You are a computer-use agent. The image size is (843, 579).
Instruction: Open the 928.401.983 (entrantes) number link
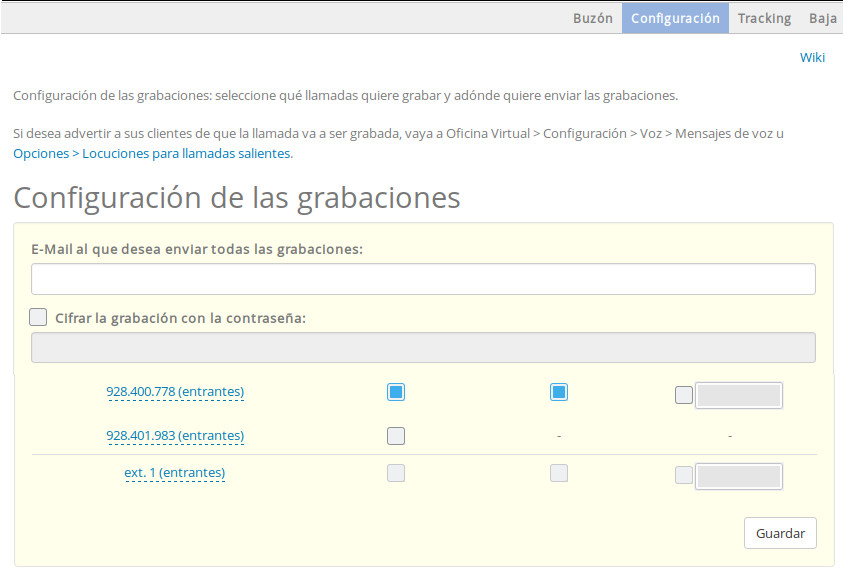[175, 436]
